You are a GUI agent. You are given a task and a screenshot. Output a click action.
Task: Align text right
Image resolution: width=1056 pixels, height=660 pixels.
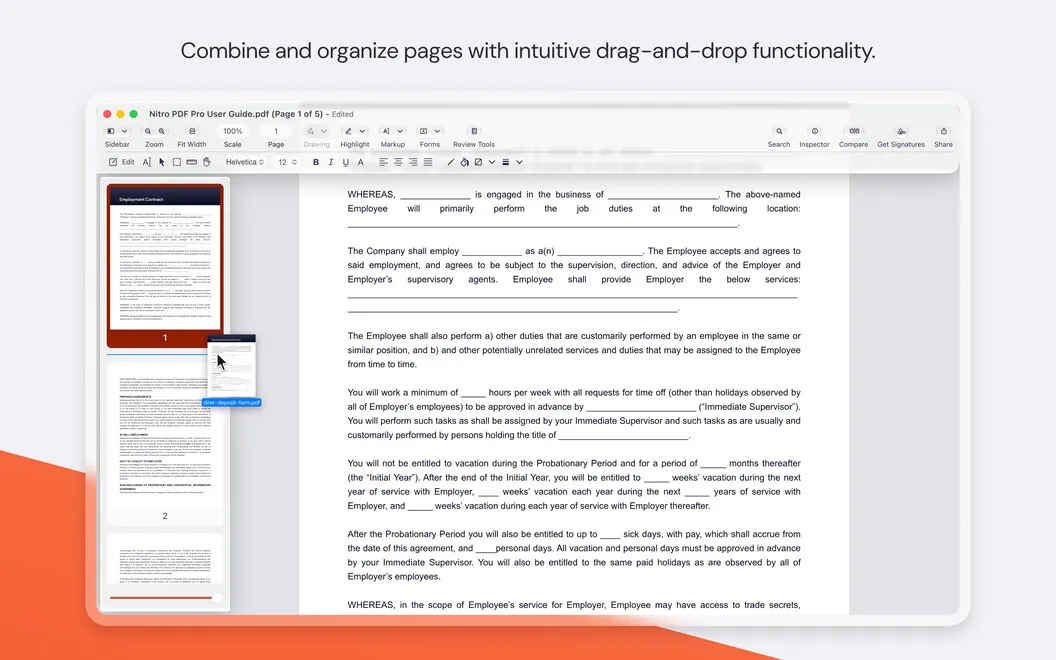(413, 162)
